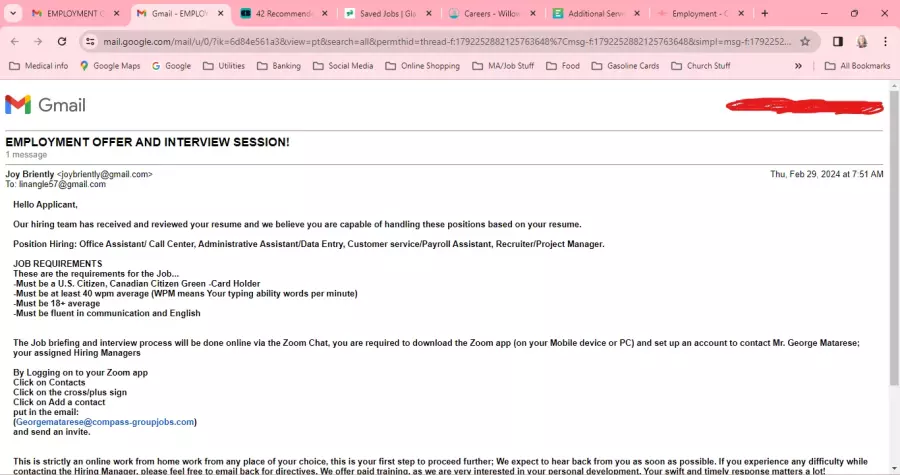900x475 pixels.
Task: Toggle the browser side panel
Action: coord(838,41)
